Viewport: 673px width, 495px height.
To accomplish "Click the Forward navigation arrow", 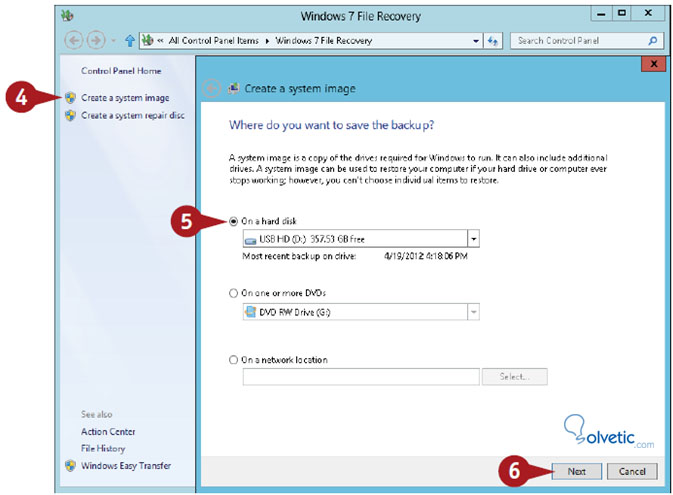I will coord(96,41).
